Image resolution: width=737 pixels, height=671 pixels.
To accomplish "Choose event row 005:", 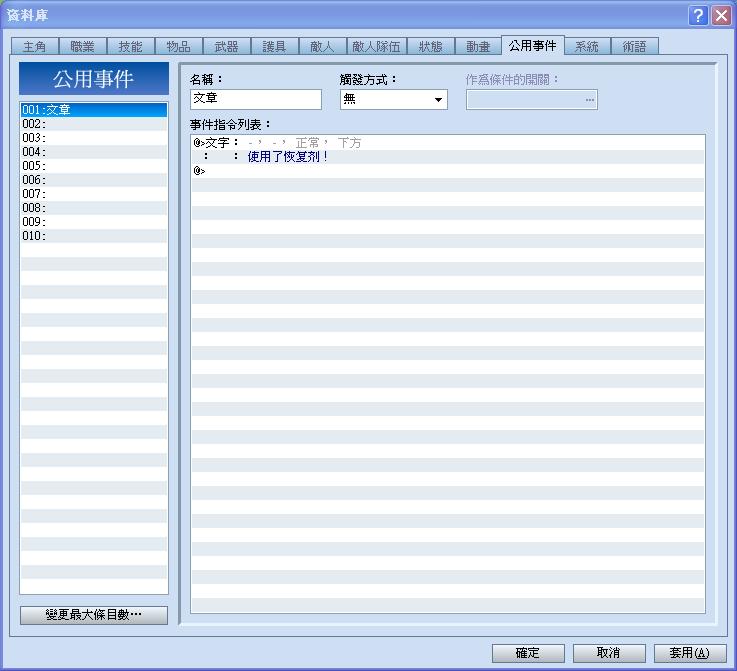I will (94, 165).
